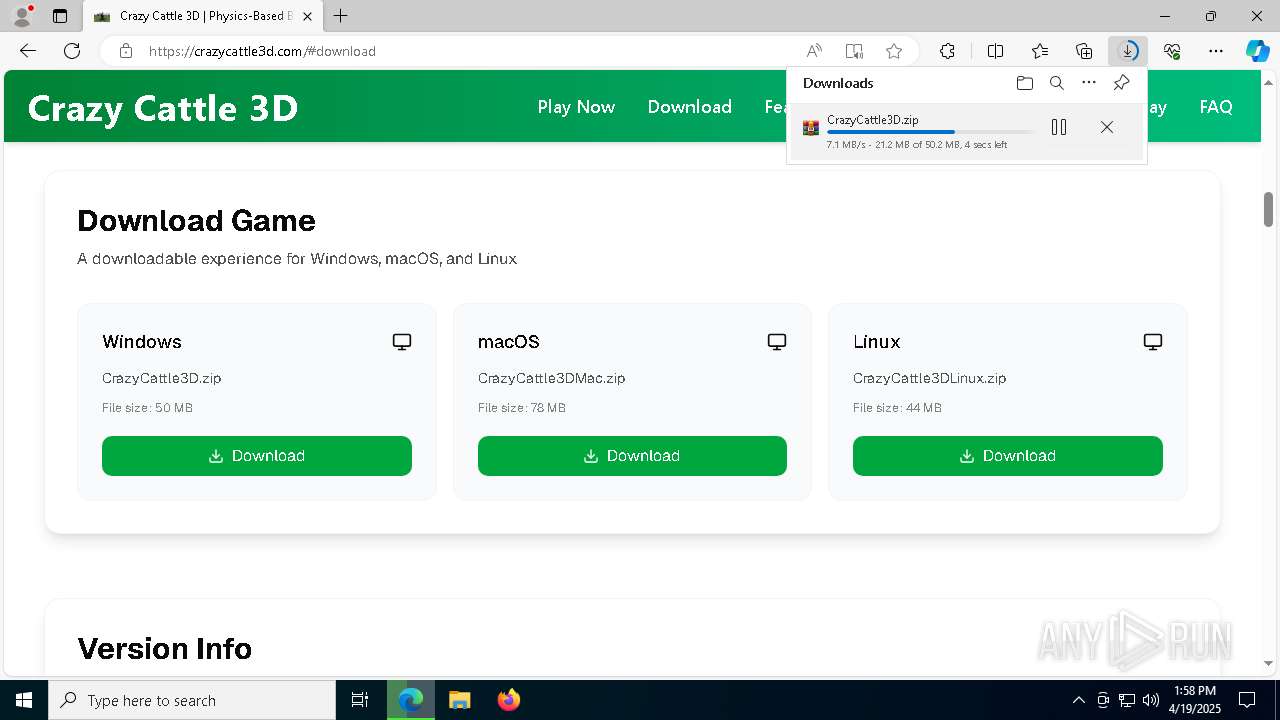Open the notification center
1280x720 pixels.
[1247, 700]
